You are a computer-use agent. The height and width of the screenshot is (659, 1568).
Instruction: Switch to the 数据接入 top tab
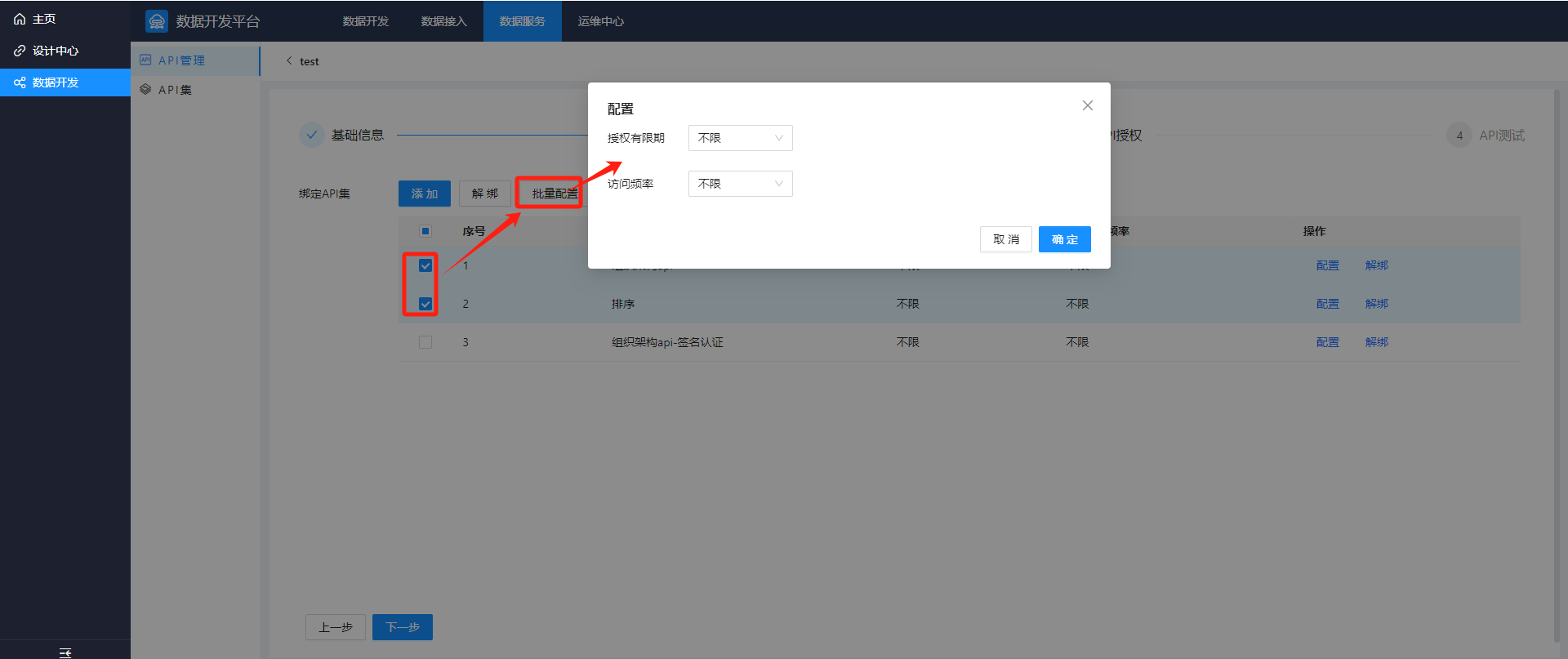(443, 21)
